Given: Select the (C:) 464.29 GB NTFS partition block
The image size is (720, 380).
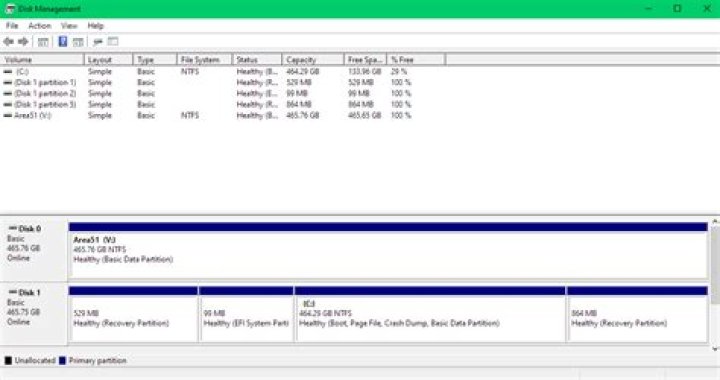Looking at the screenshot, I should tap(430, 314).
